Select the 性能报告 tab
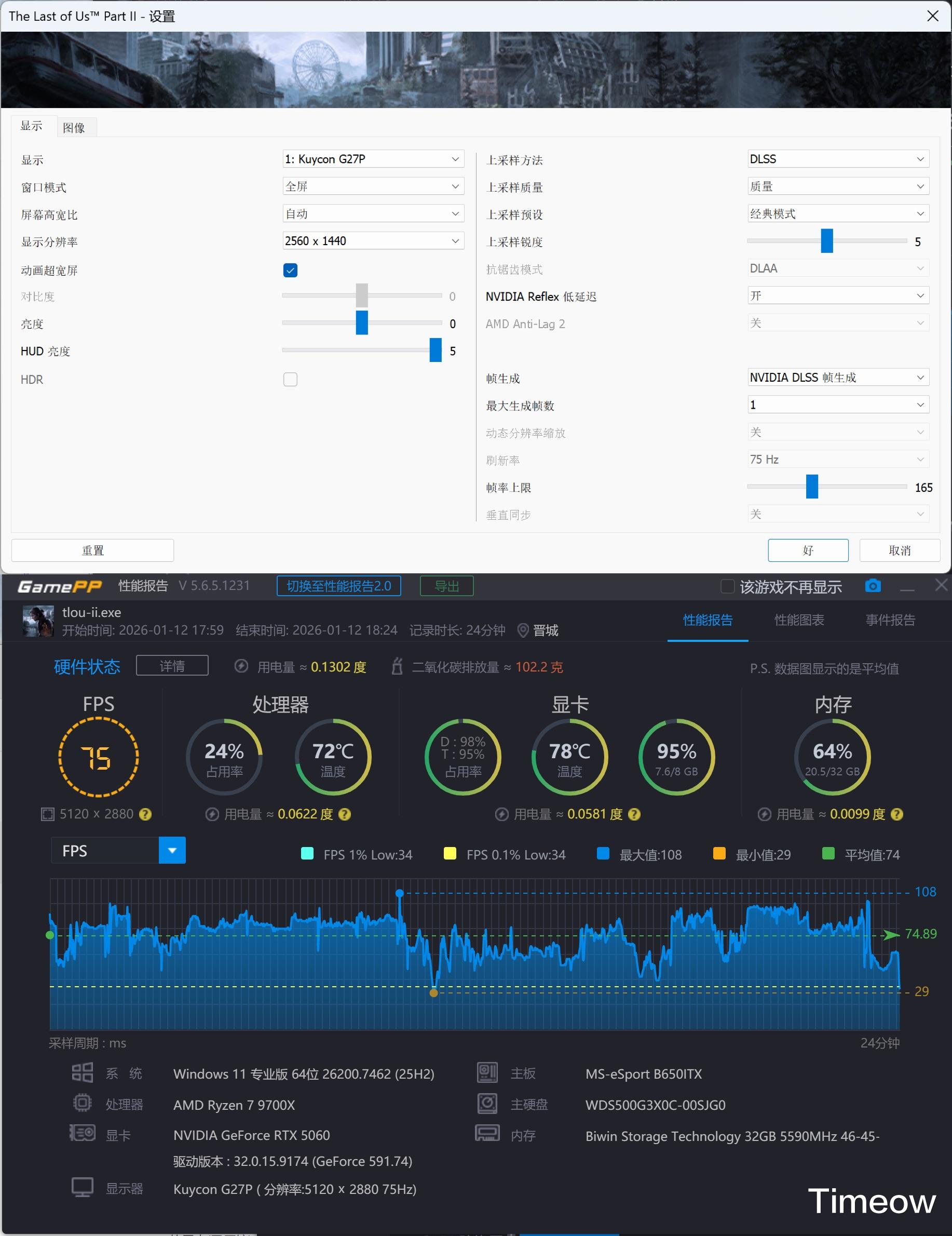The width and height of the screenshot is (952, 1236). pos(708,620)
